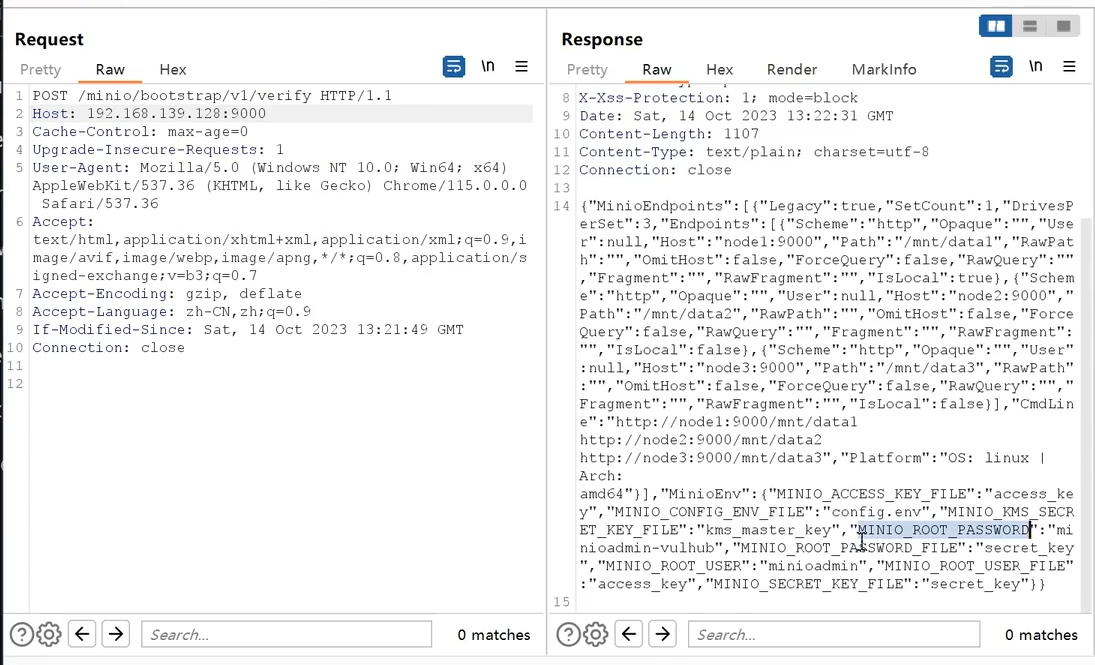The width and height of the screenshot is (1095, 665).
Task: Toggle word wrap in the Request editor
Action: click(x=454, y=66)
